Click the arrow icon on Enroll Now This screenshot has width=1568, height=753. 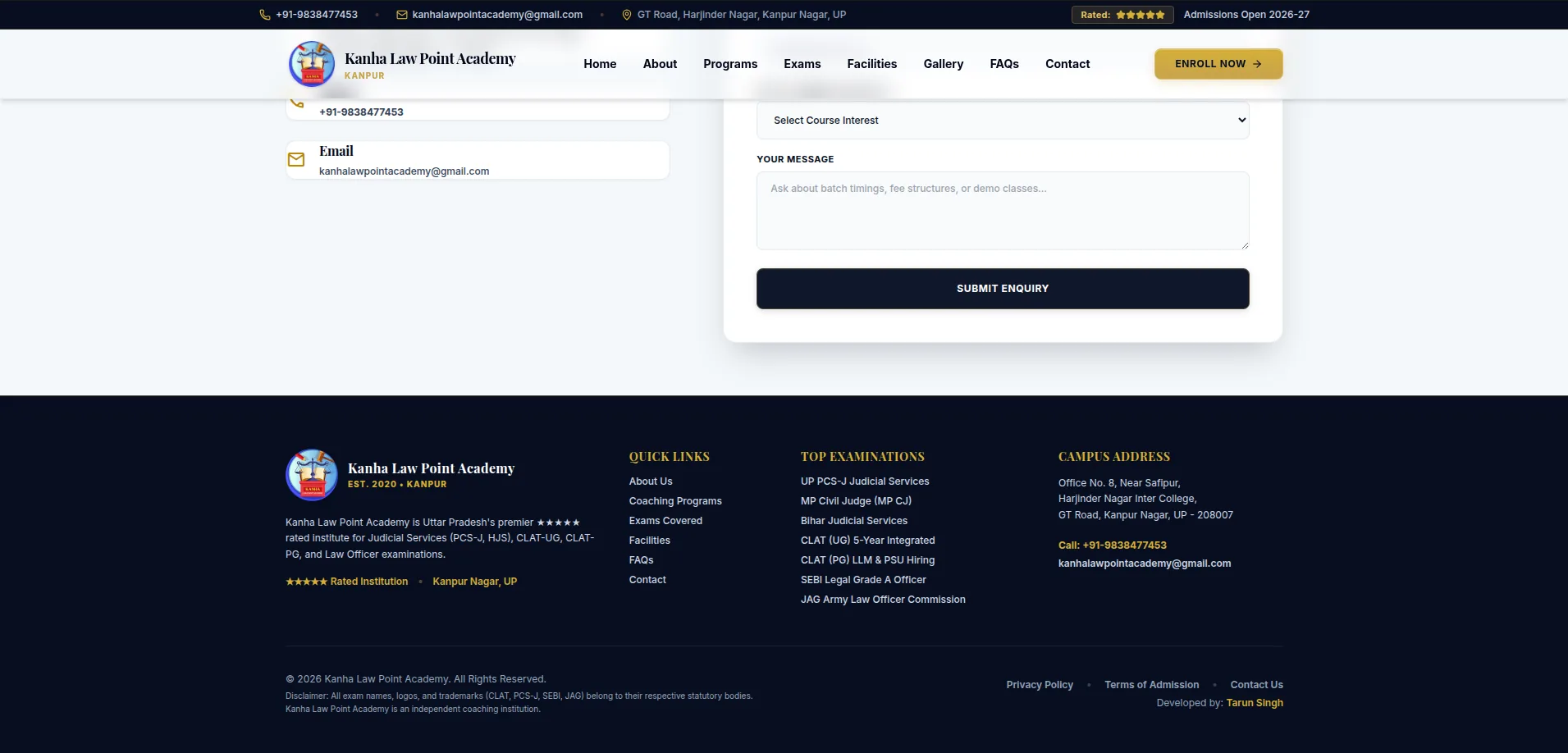[1257, 64]
